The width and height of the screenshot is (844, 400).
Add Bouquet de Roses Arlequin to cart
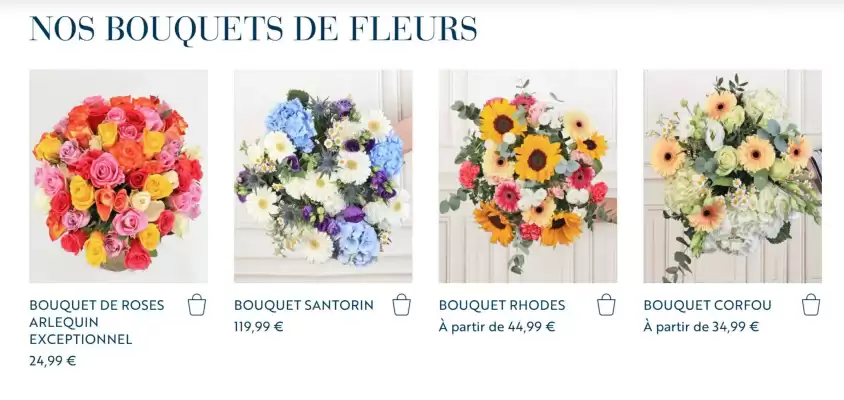coord(197,305)
